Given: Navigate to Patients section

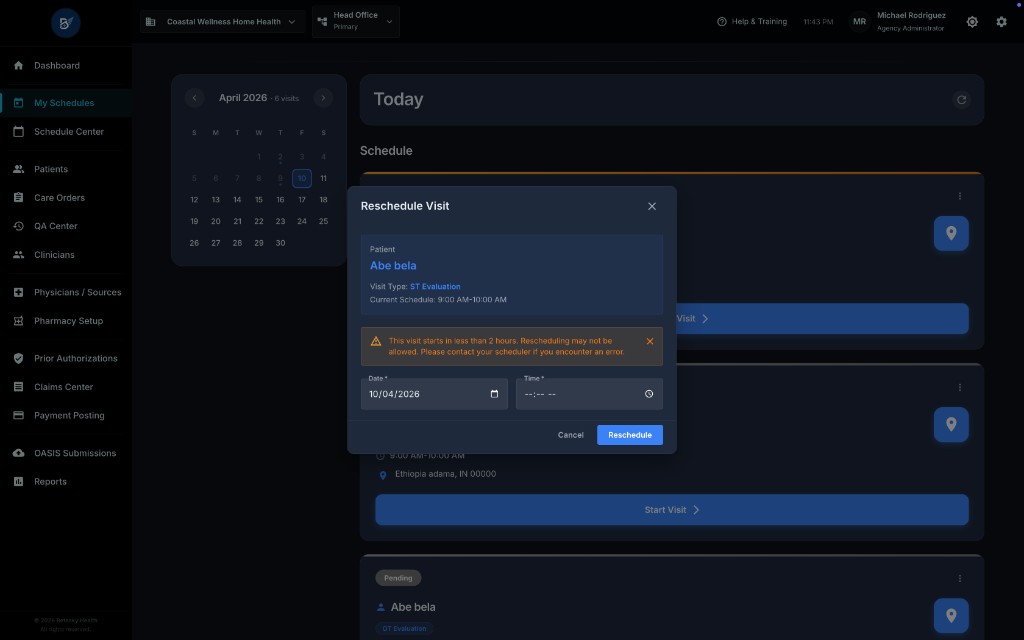Looking at the screenshot, I should tap(65, 169).
